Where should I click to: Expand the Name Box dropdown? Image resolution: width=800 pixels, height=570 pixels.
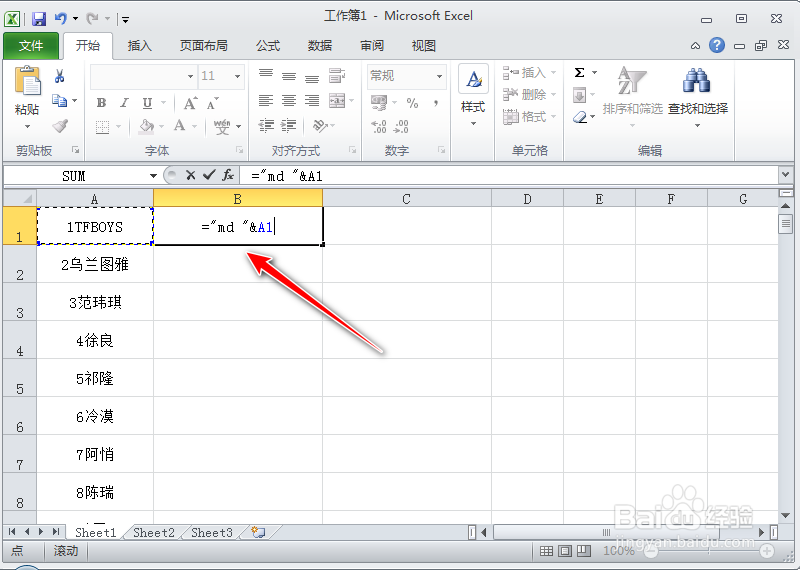pos(153,176)
